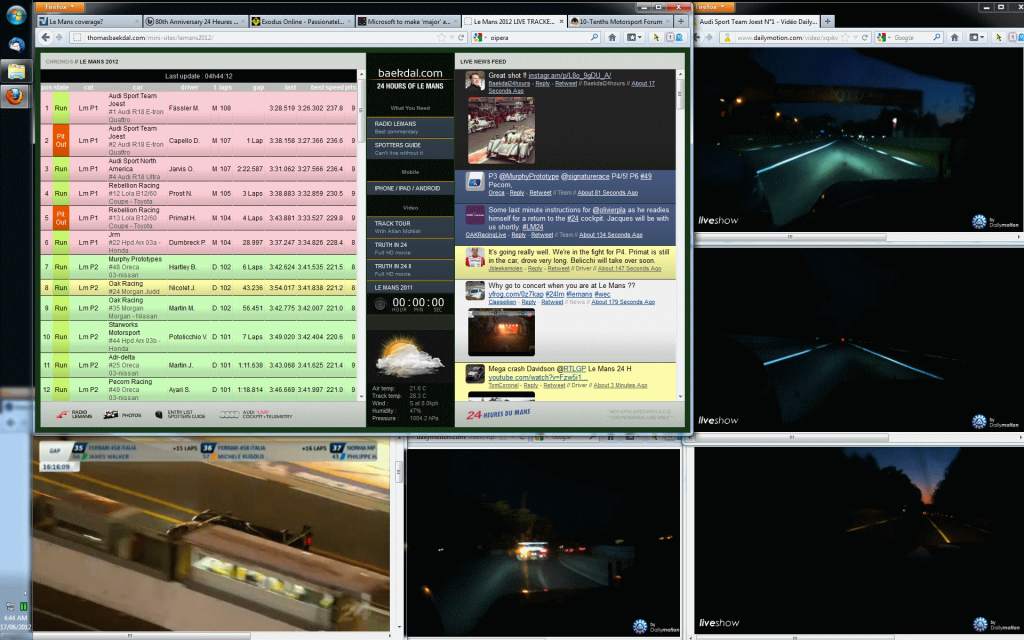
Task: Open the Truth in 24 full HD movie
Action: click(410, 248)
